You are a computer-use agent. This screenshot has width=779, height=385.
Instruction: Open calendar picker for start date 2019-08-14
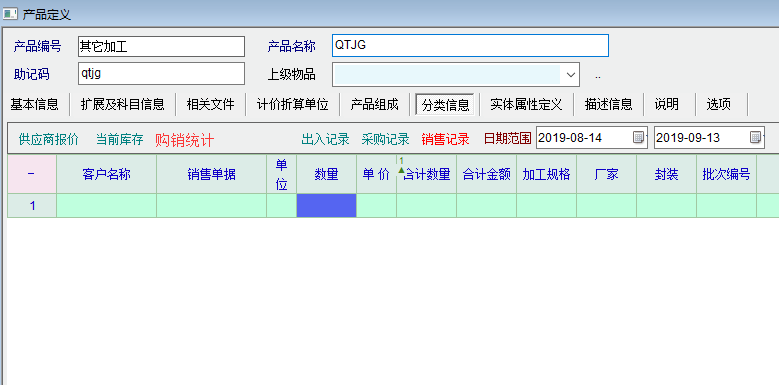tap(638, 138)
